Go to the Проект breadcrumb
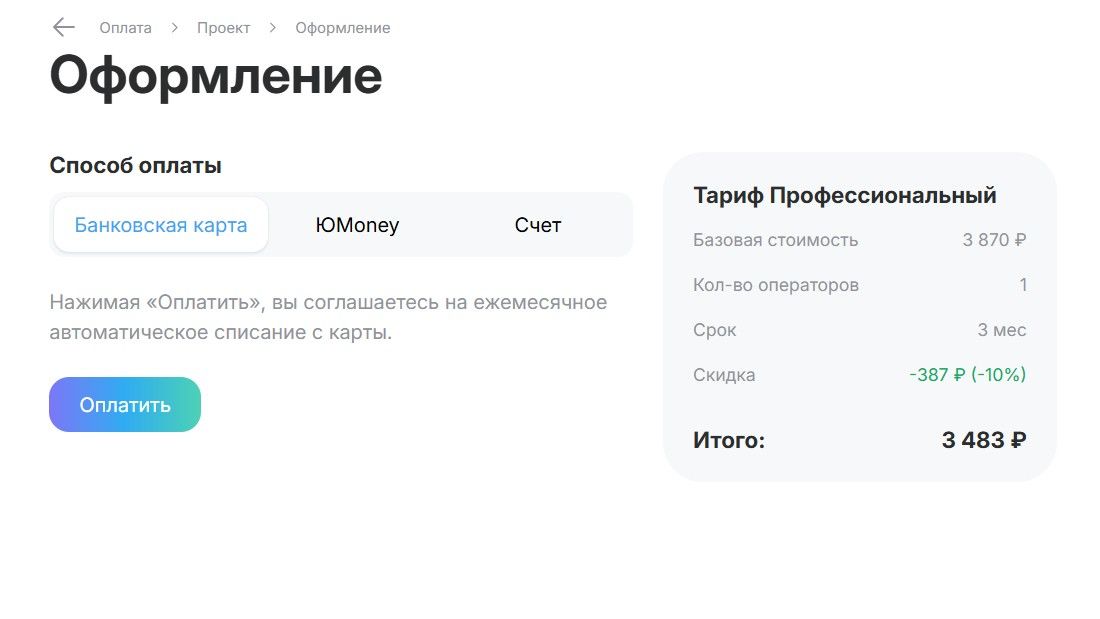The height and width of the screenshot is (619, 1100). click(223, 28)
